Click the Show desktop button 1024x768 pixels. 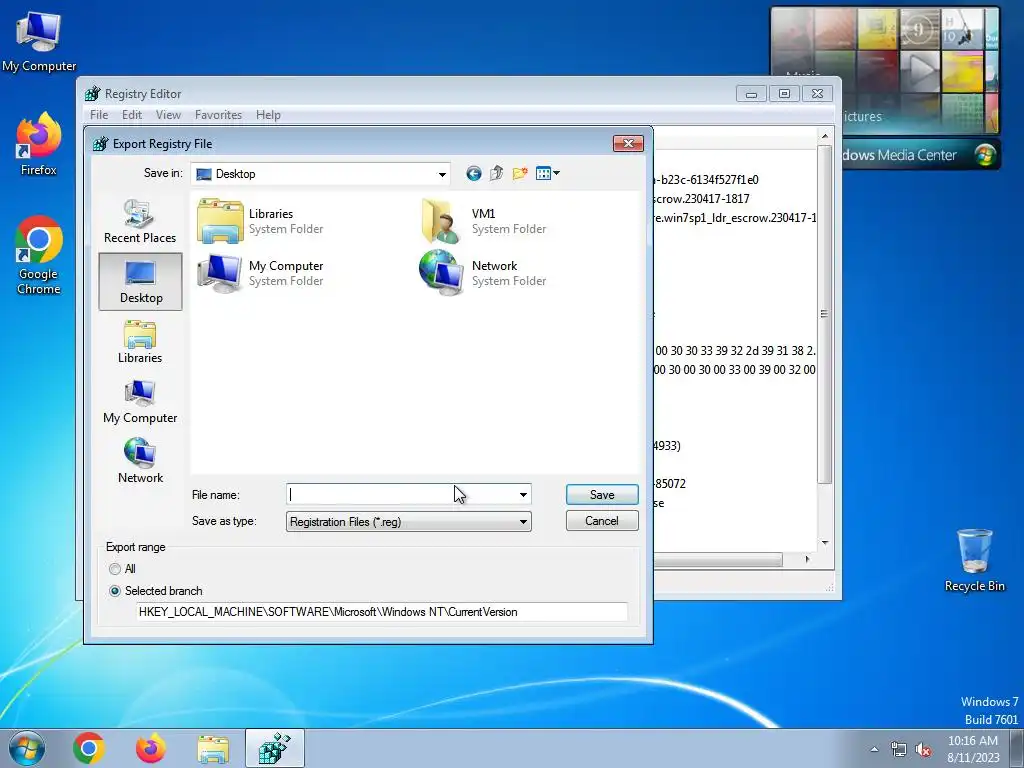pos(1017,748)
